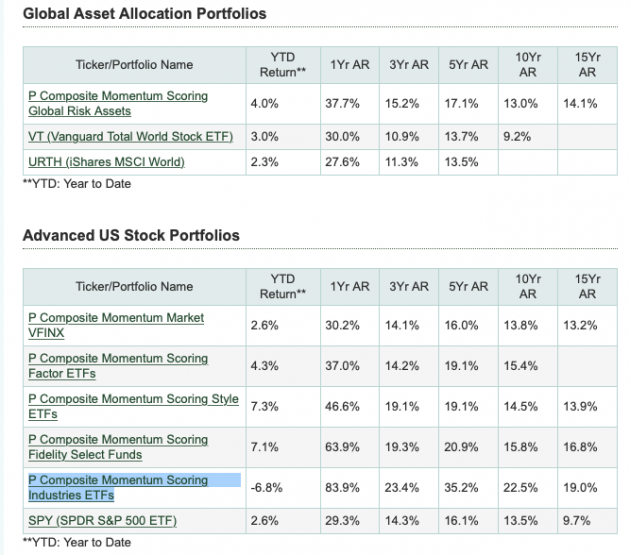Open P Composite Momentum Scoring Global Risk Assets link
This screenshot has height=555, width=630.
(118, 103)
